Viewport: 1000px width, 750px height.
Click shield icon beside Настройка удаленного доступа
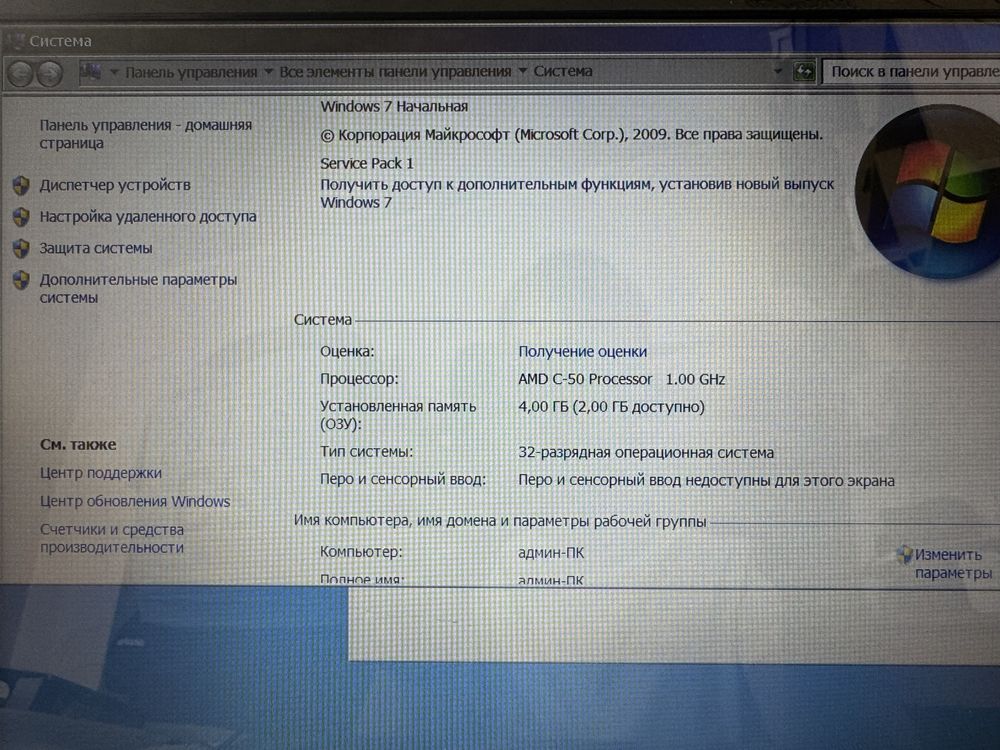(x=21, y=217)
